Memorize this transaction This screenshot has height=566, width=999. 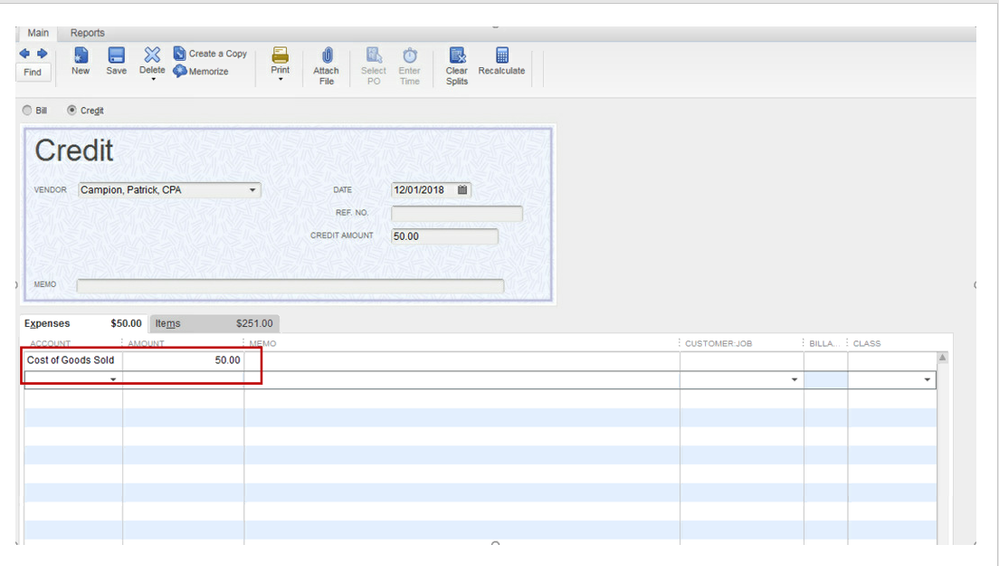[x=201, y=71]
